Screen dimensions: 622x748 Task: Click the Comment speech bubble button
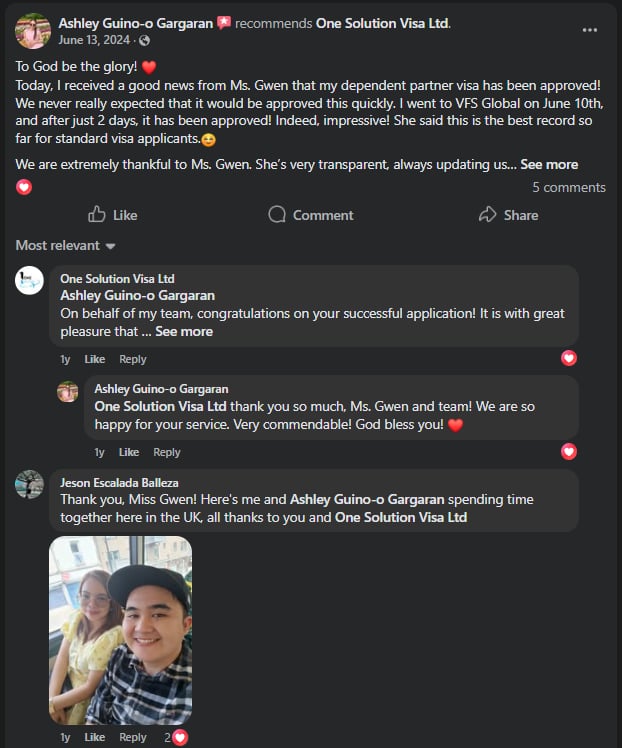tap(311, 215)
